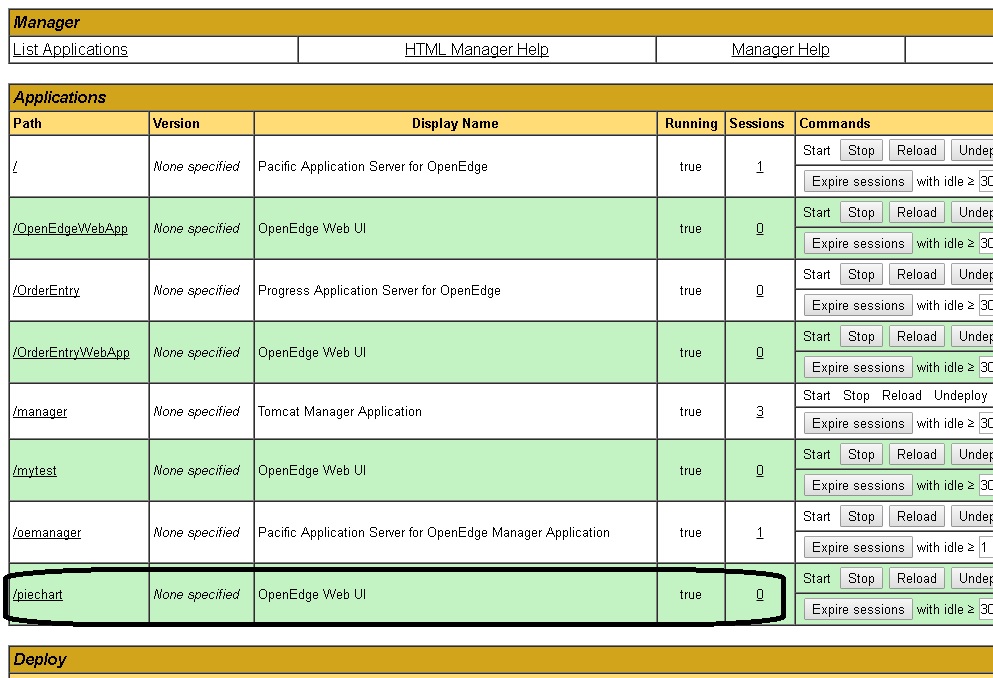
Task: Click the Display Name column header
Action: tap(455, 123)
